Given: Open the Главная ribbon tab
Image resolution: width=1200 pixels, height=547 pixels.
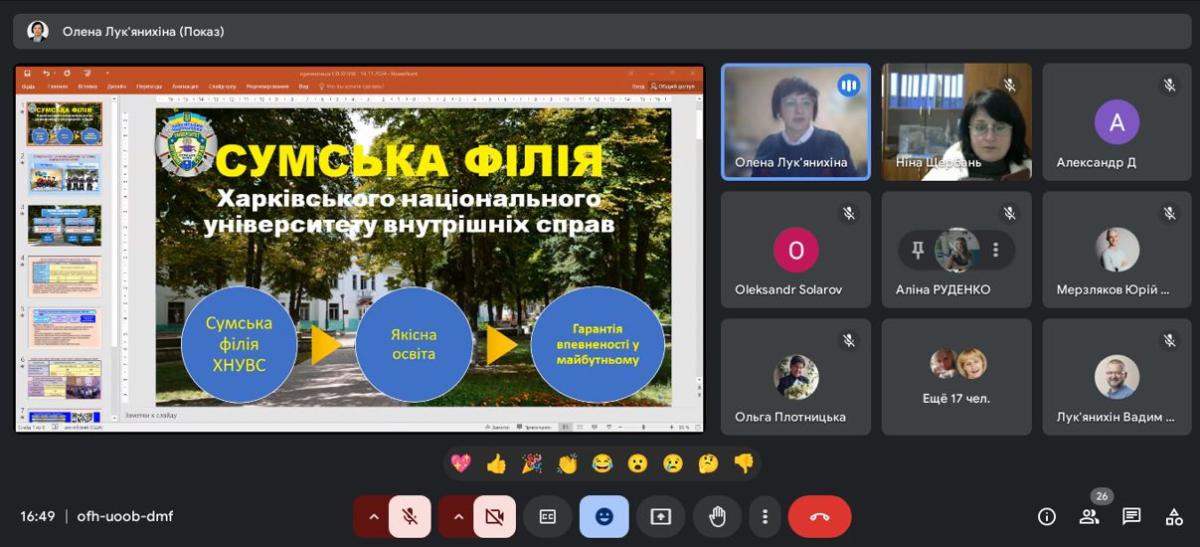Looking at the screenshot, I should pos(60,87).
